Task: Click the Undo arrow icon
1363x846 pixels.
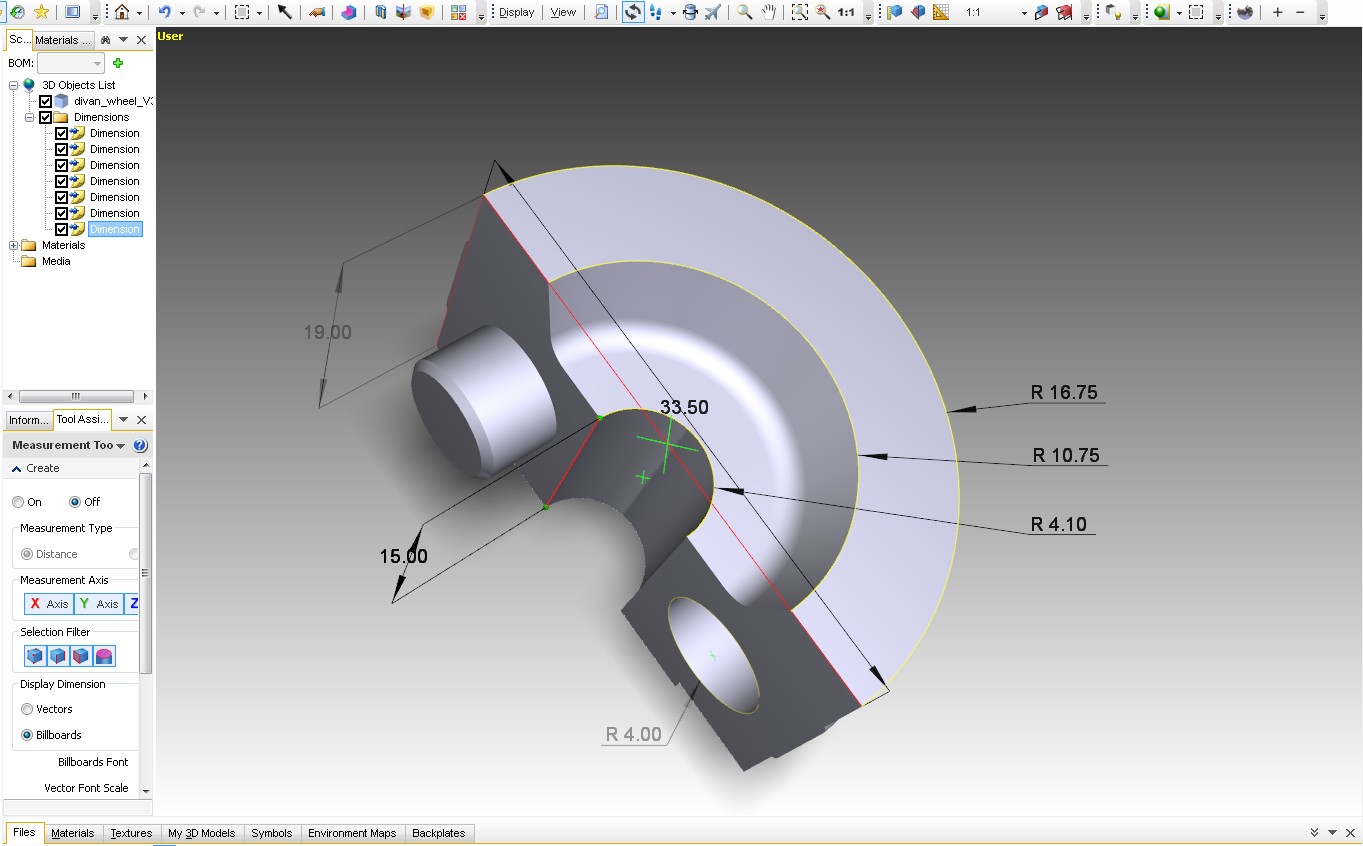Action: point(165,12)
